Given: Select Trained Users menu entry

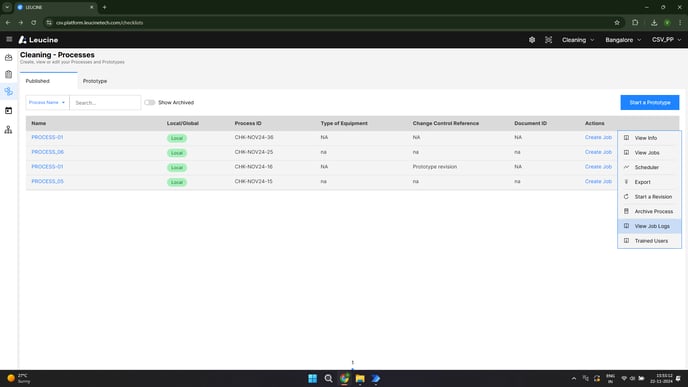Looking at the screenshot, I should coord(649,241).
